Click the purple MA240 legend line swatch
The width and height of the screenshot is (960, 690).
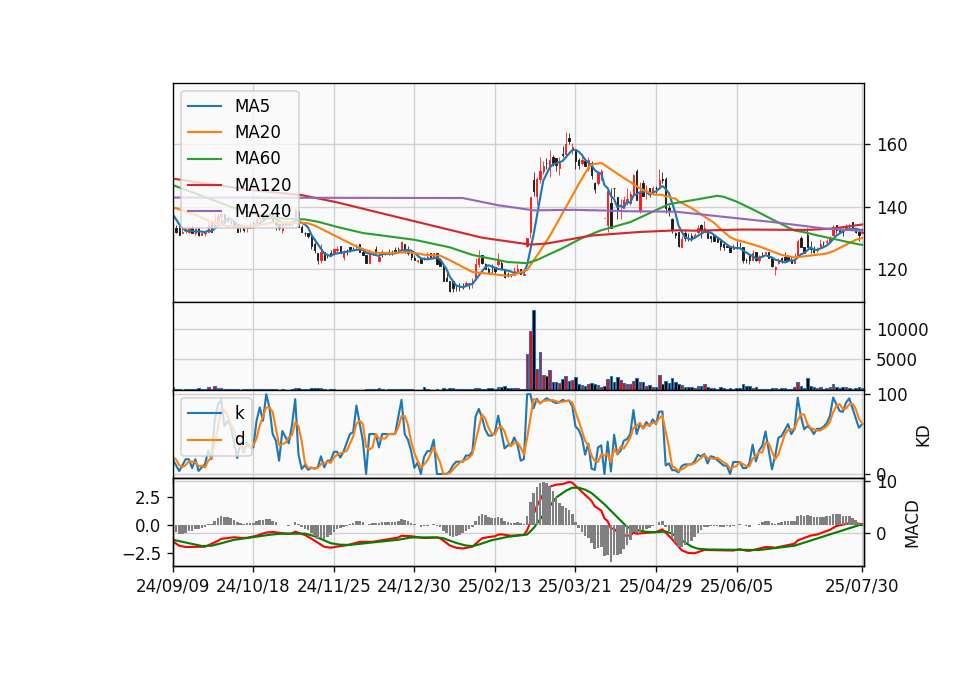point(204,211)
